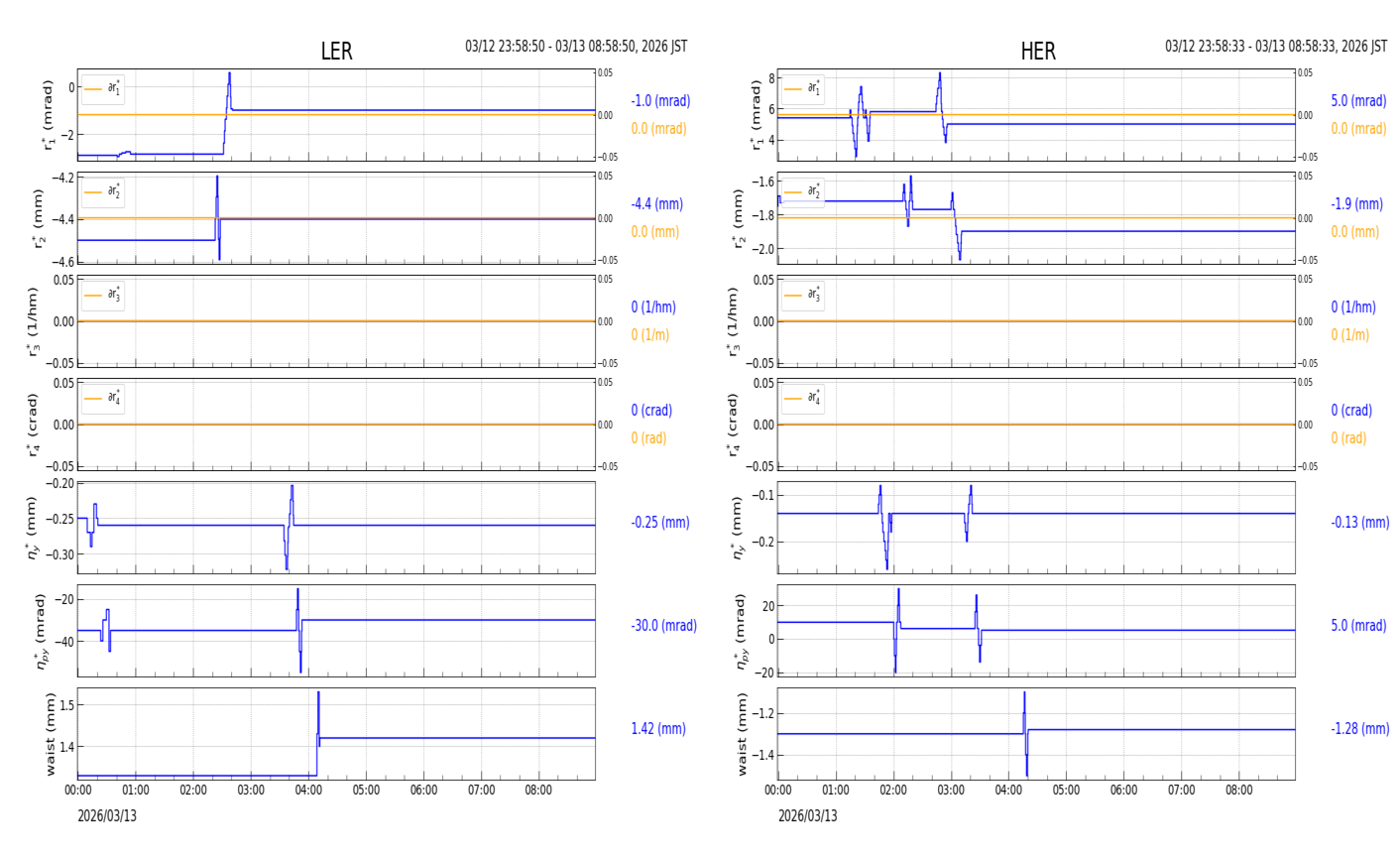Pick HER value "0 (rad)"

click(x=1348, y=438)
